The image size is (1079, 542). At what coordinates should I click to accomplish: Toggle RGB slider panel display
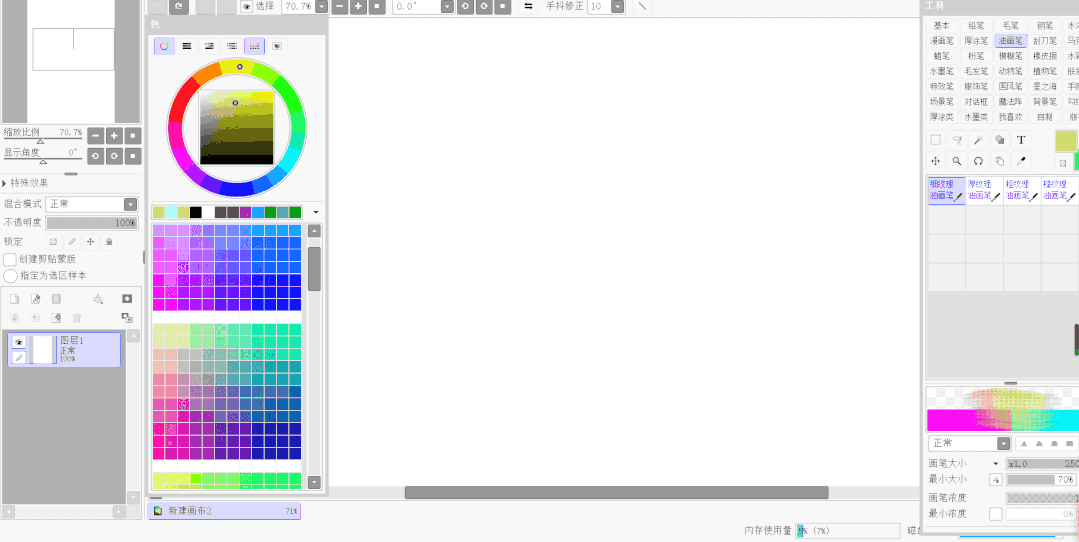click(186, 46)
